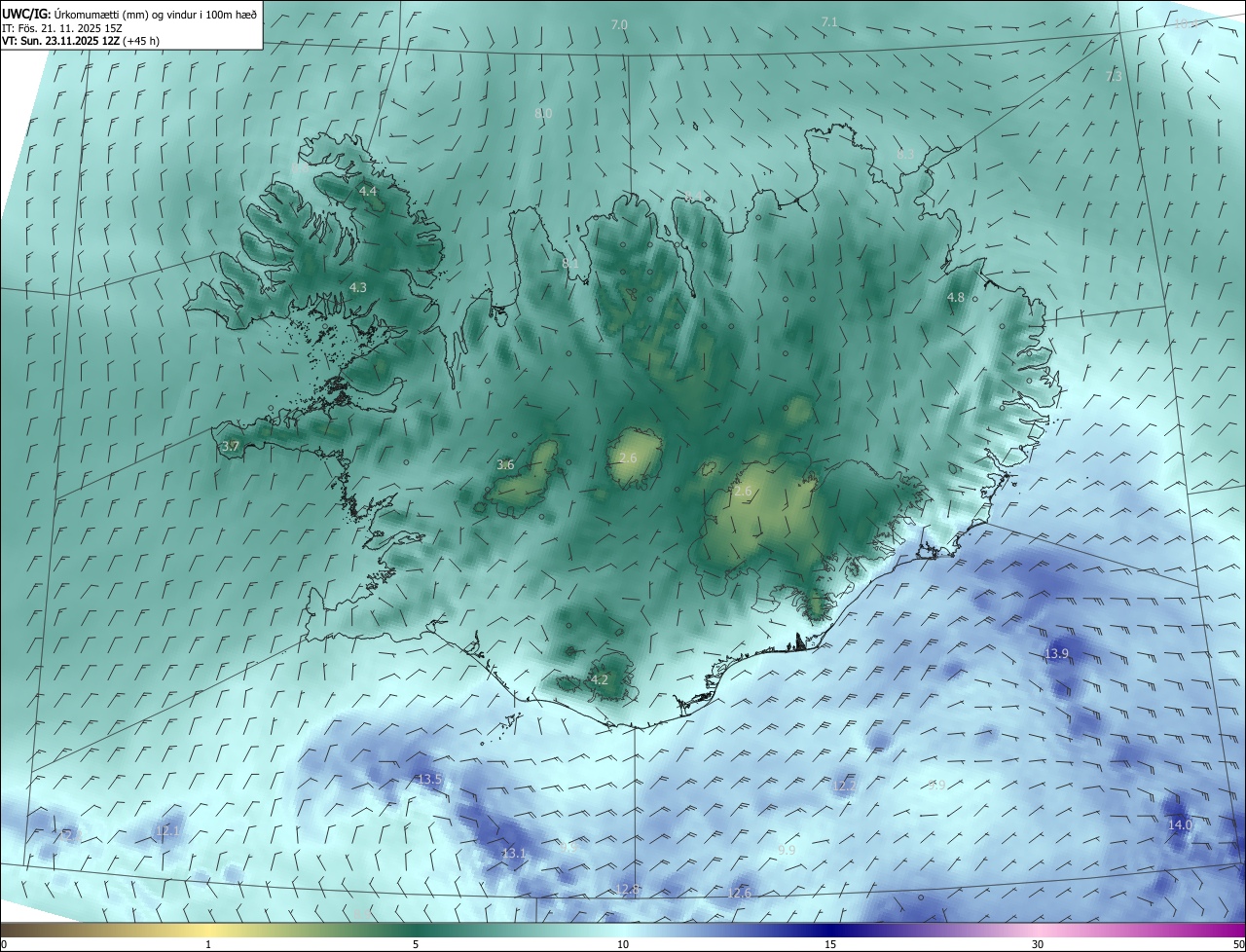The width and height of the screenshot is (1246, 952).
Task: Click the 8.0 value label on the map
Action: (x=543, y=114)
